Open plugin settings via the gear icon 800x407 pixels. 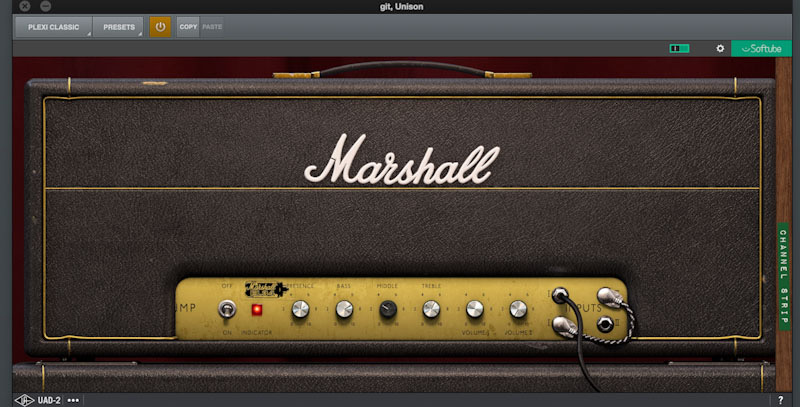click(x=720, y=48)
